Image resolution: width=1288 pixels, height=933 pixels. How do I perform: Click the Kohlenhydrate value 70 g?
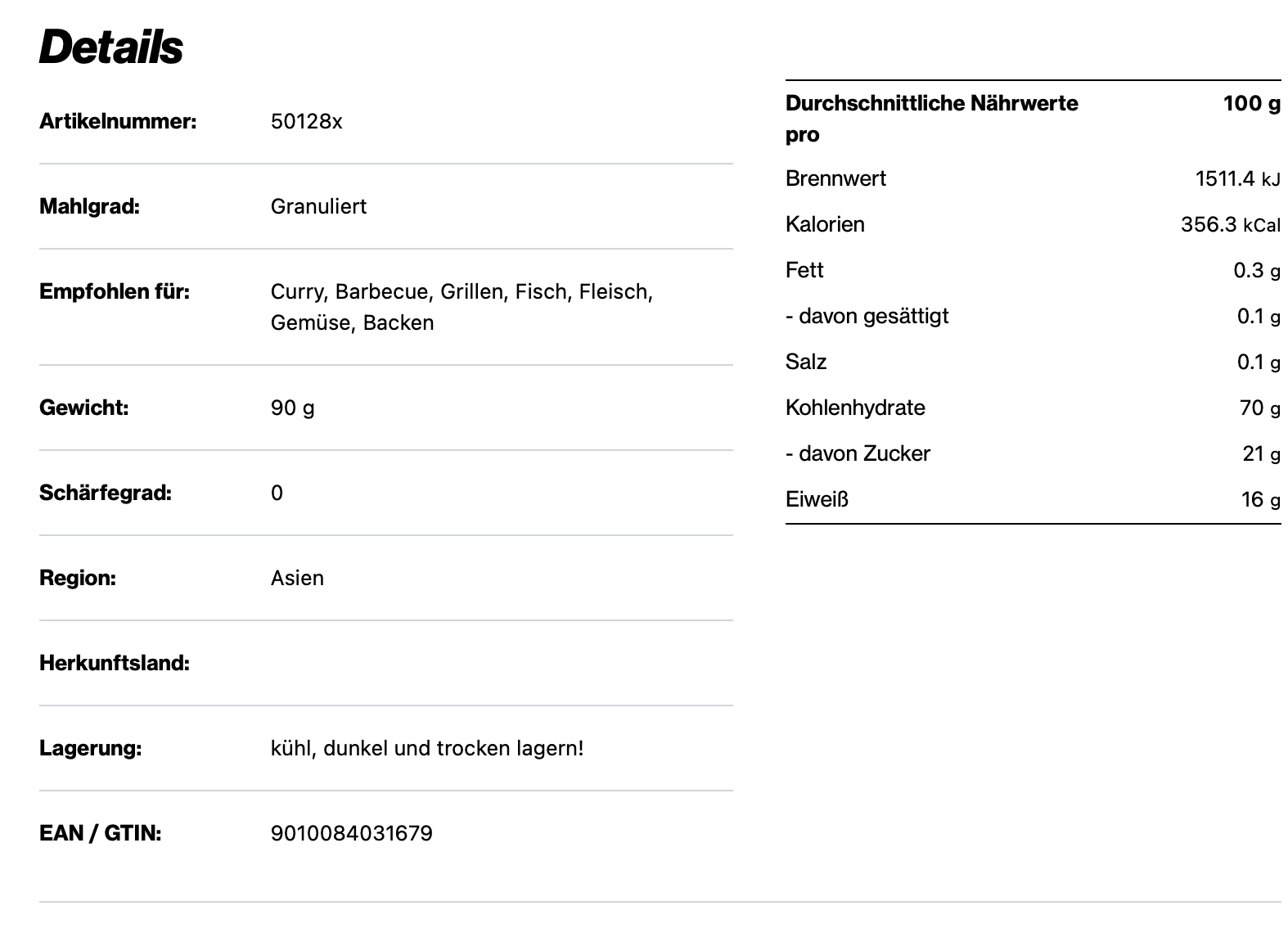coord(1259,408)
